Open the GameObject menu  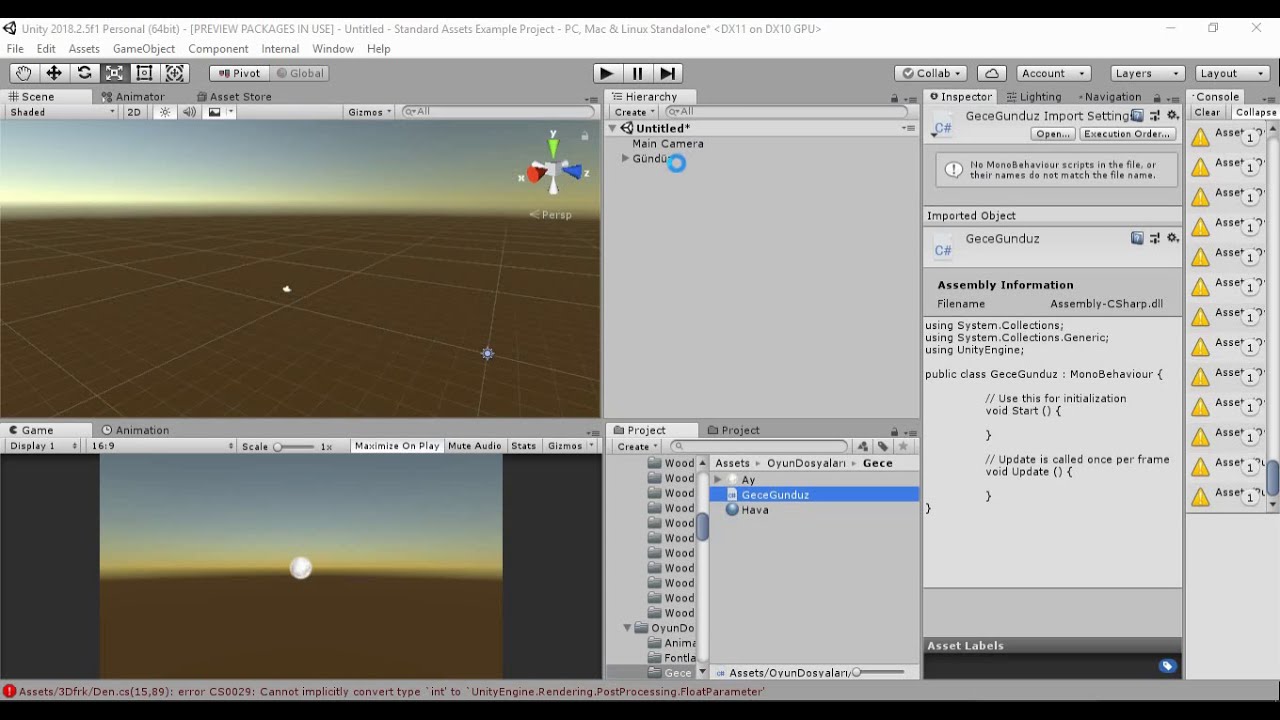144,48
